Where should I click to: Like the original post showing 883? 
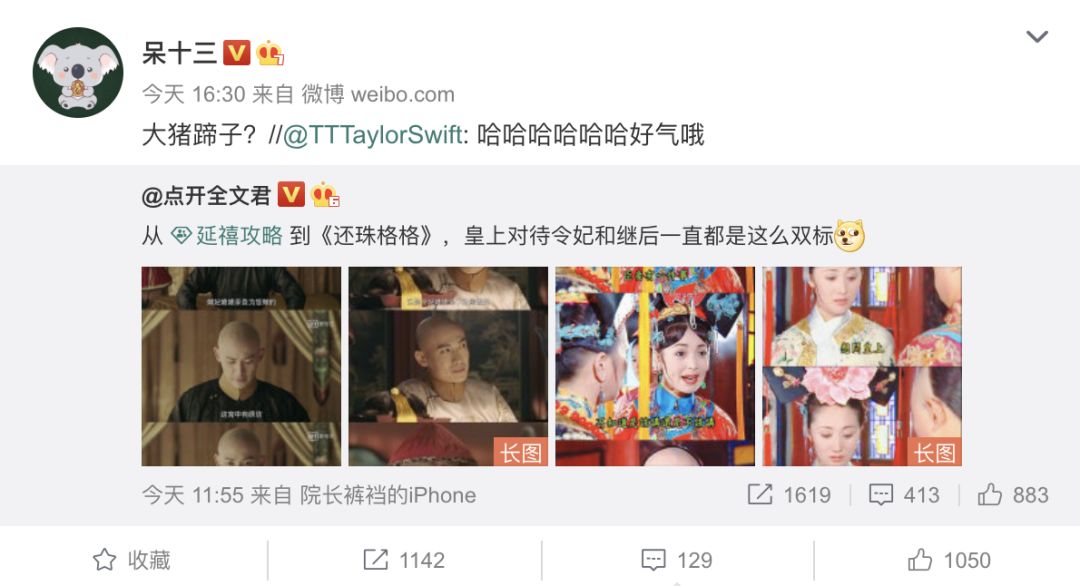[1013, 494]
